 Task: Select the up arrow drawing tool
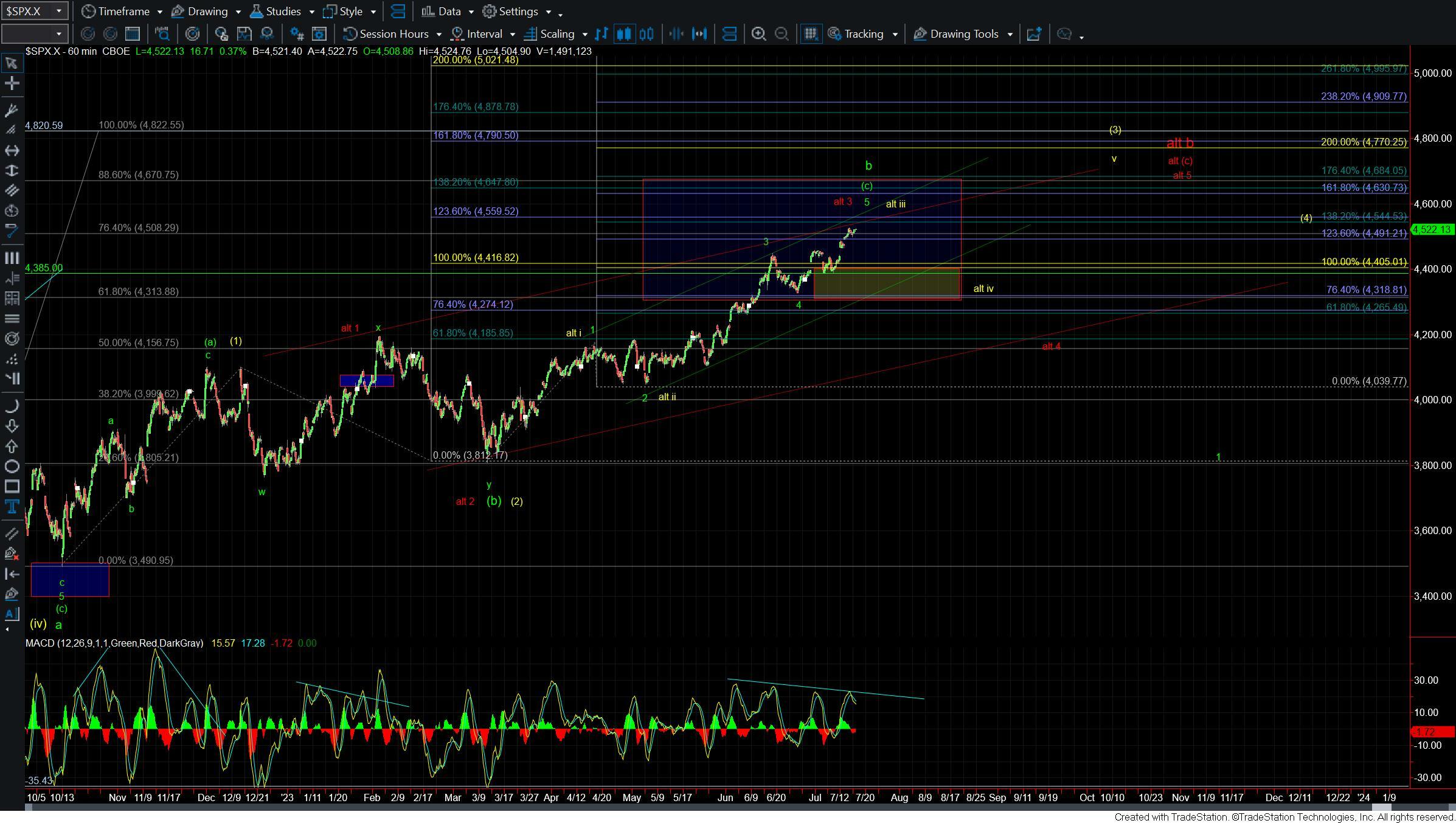pyautogui.click(x=11, y=446)
